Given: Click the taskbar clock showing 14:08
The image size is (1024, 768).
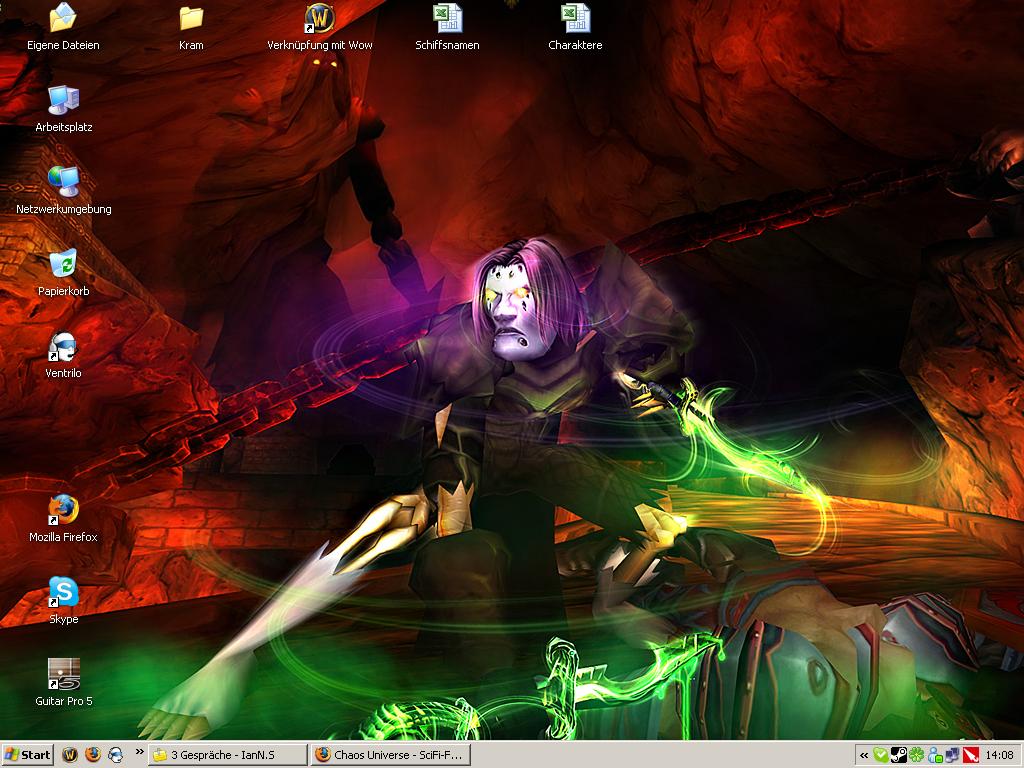Looking at the screenshot, I should [x=999, y=755].
